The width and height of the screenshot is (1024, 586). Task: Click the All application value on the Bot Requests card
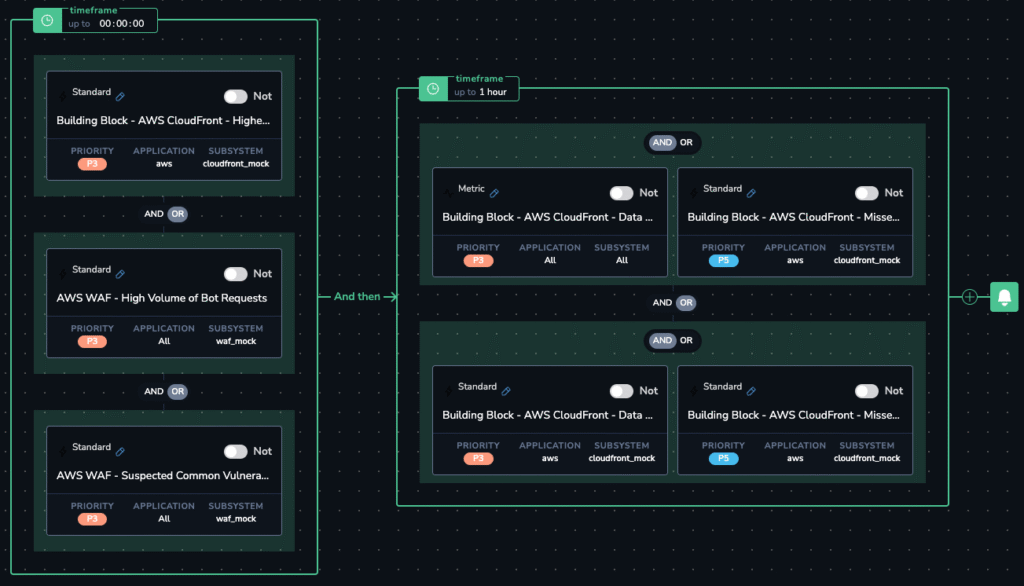click(164, 342)
